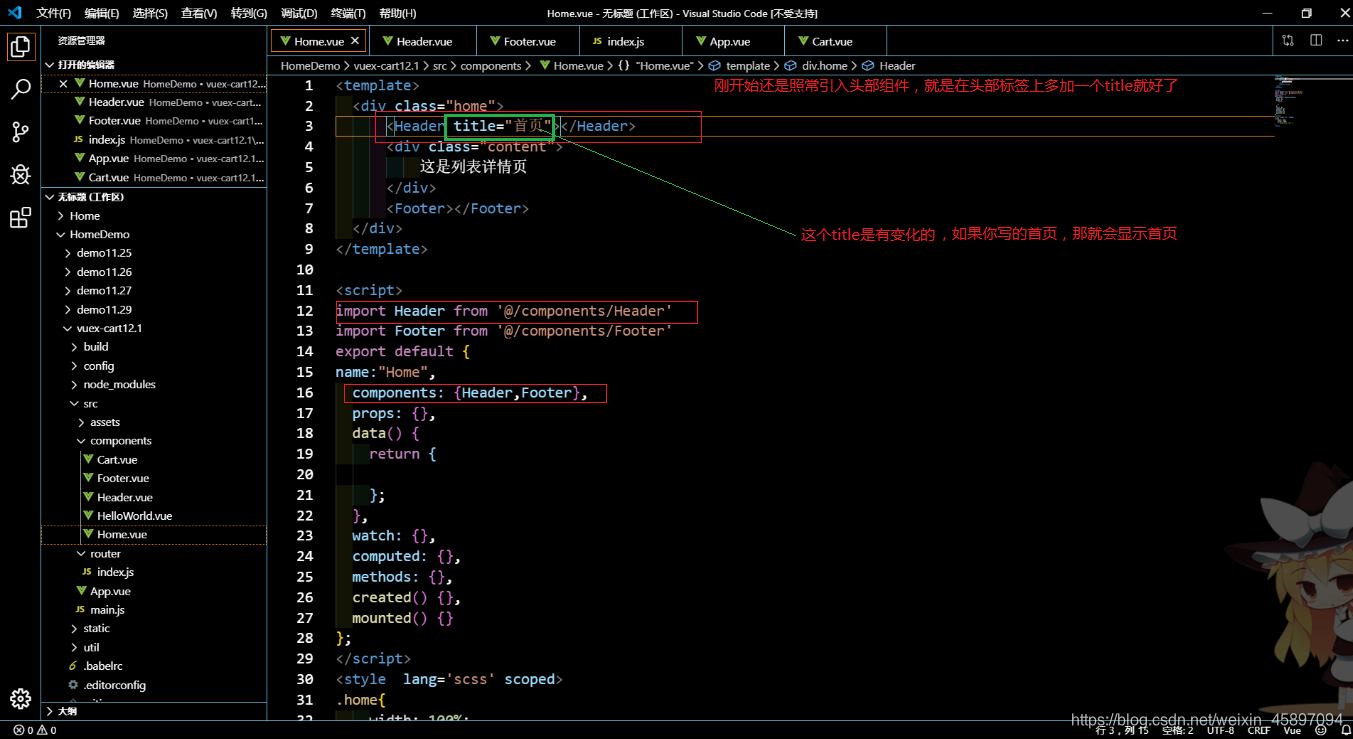Collapse the 无标题 (工作区) section
This screenshot has height=739, width=1353.
[154, 197]
